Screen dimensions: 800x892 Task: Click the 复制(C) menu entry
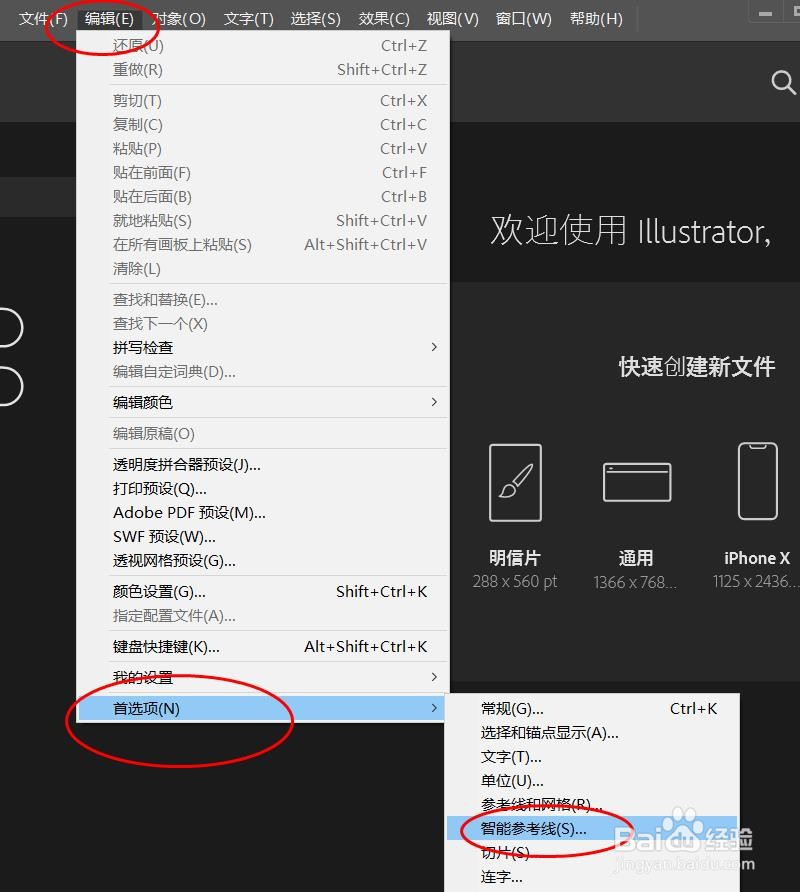pos(263,125)
